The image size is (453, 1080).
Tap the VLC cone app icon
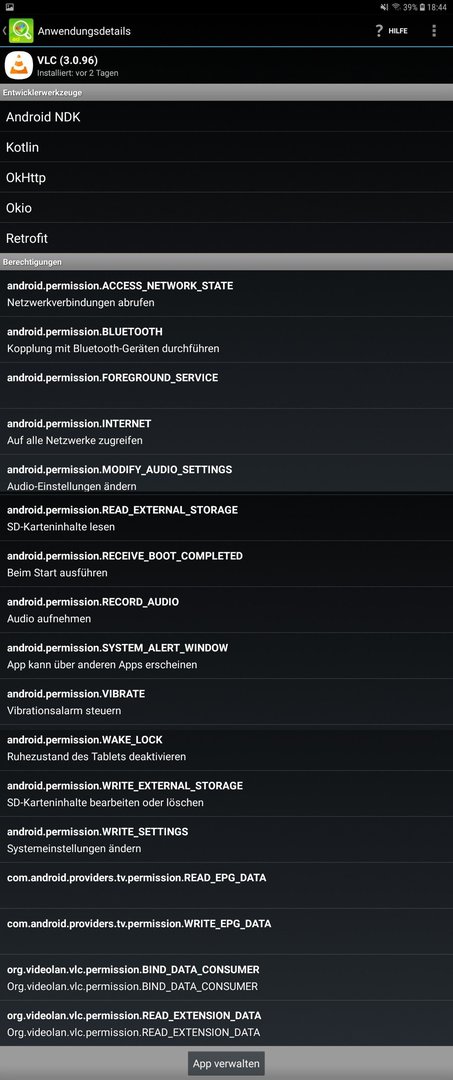tap(19, 65)
